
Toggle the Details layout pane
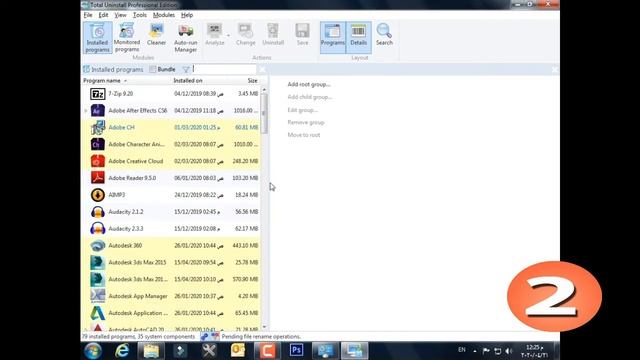[x=358, y=38]
